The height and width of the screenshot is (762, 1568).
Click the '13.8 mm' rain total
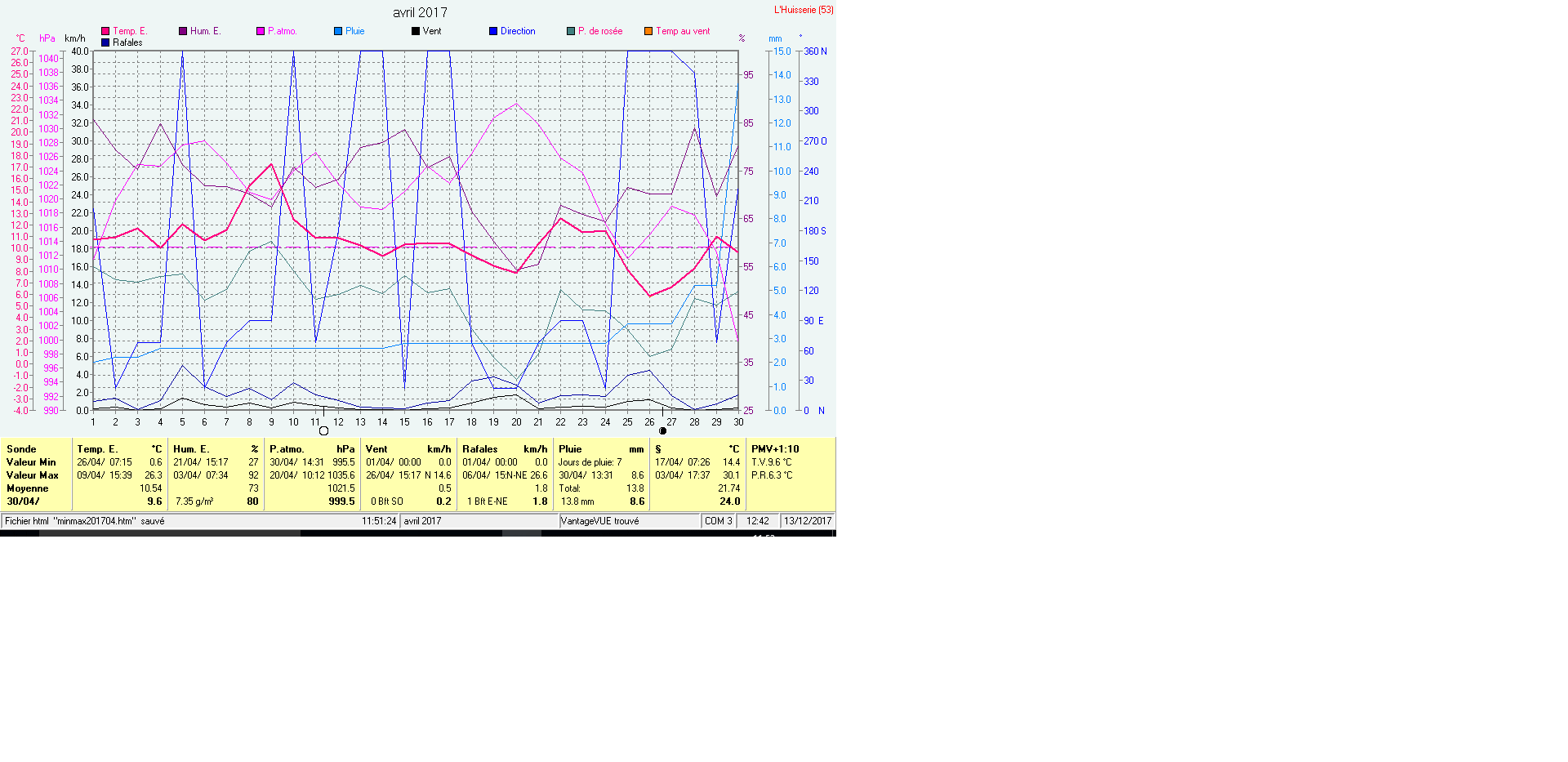pos(577,501)
